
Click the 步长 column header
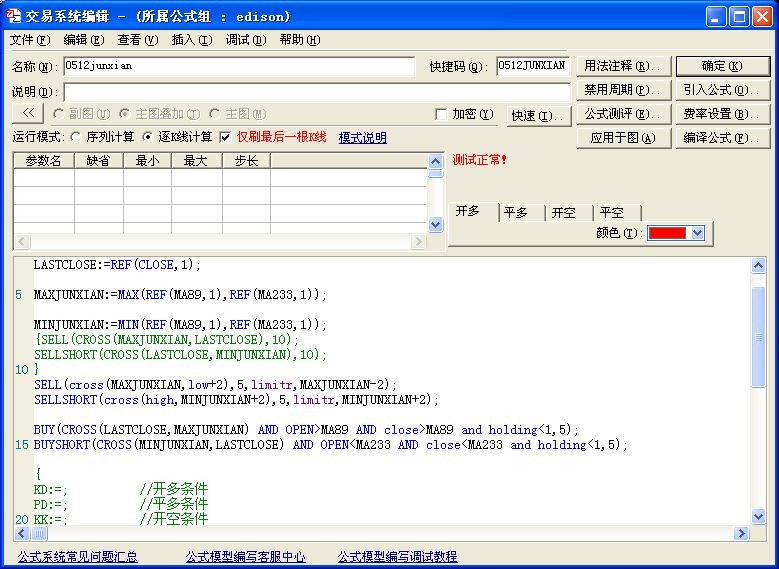coord(246,161)
